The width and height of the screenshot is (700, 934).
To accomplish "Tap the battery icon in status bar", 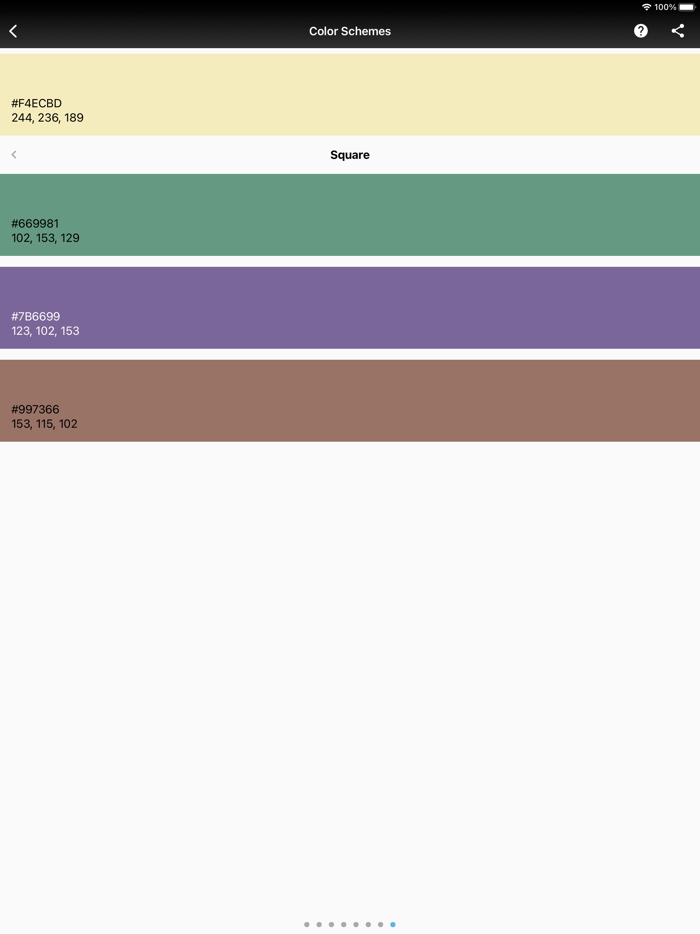I will tap(687, 7).
